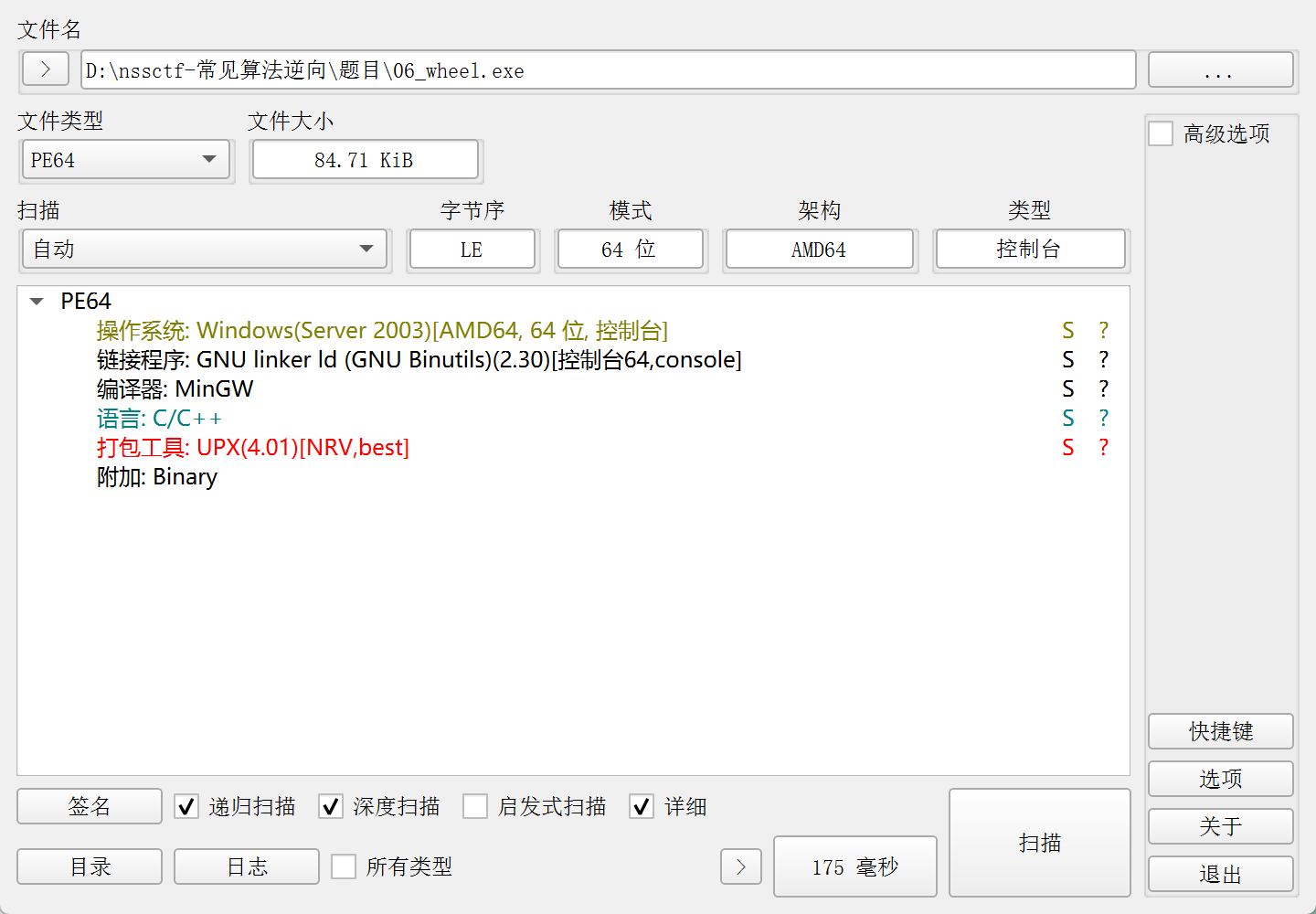Collapse the PE64 tree node
Screen dimensions: 1316x914
click(x=37, y=302)
